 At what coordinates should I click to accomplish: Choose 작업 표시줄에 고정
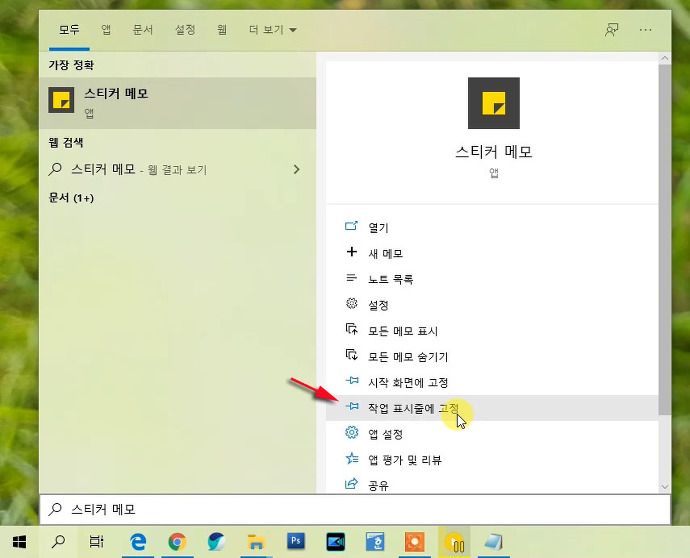(492, 408)
